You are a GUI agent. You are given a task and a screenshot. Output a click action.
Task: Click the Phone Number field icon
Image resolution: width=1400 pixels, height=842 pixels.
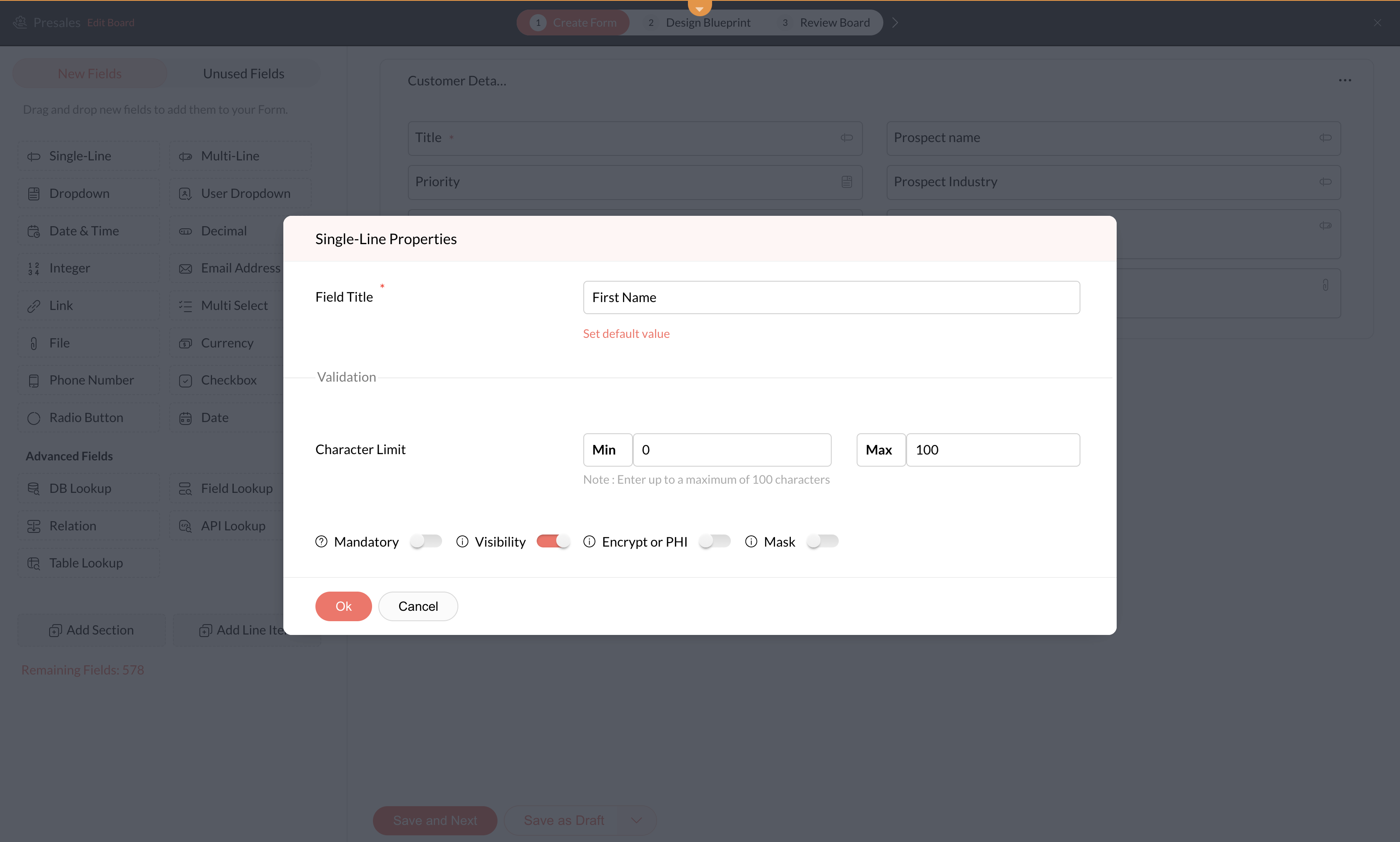coord(34,381)
